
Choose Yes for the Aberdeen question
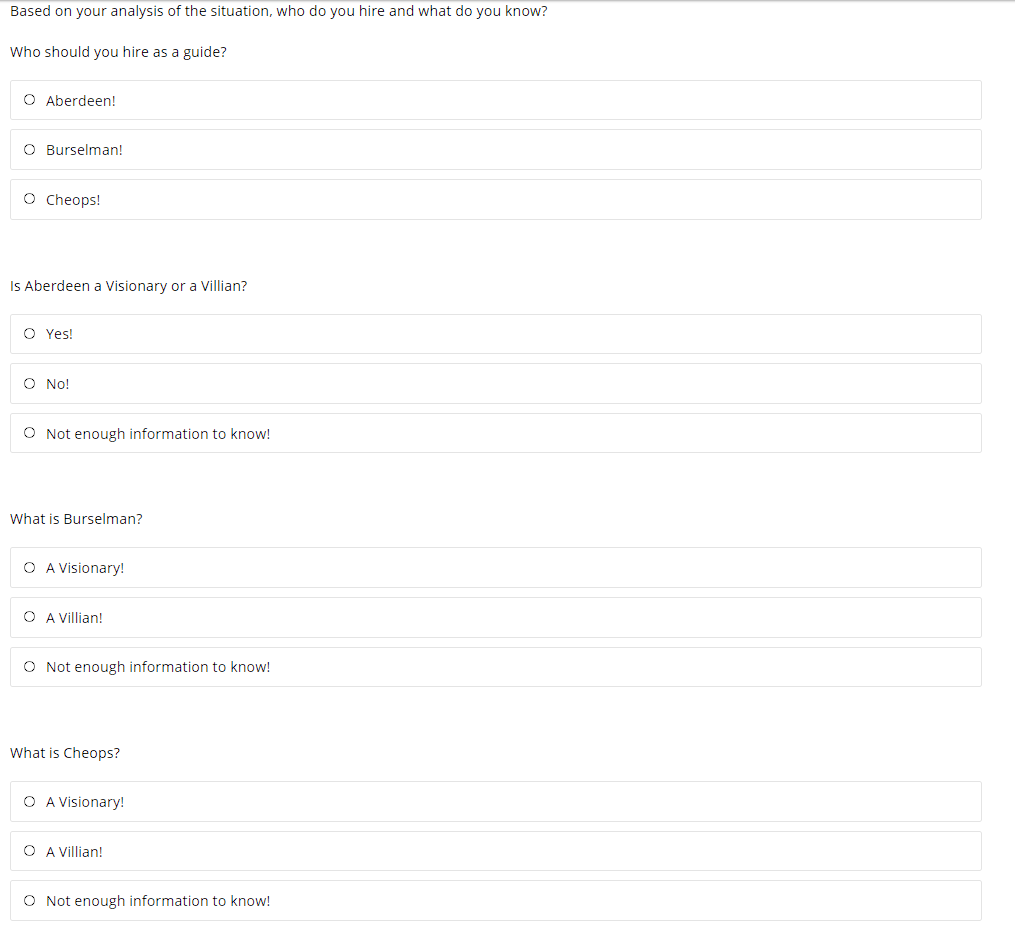[x=29, y=333]
